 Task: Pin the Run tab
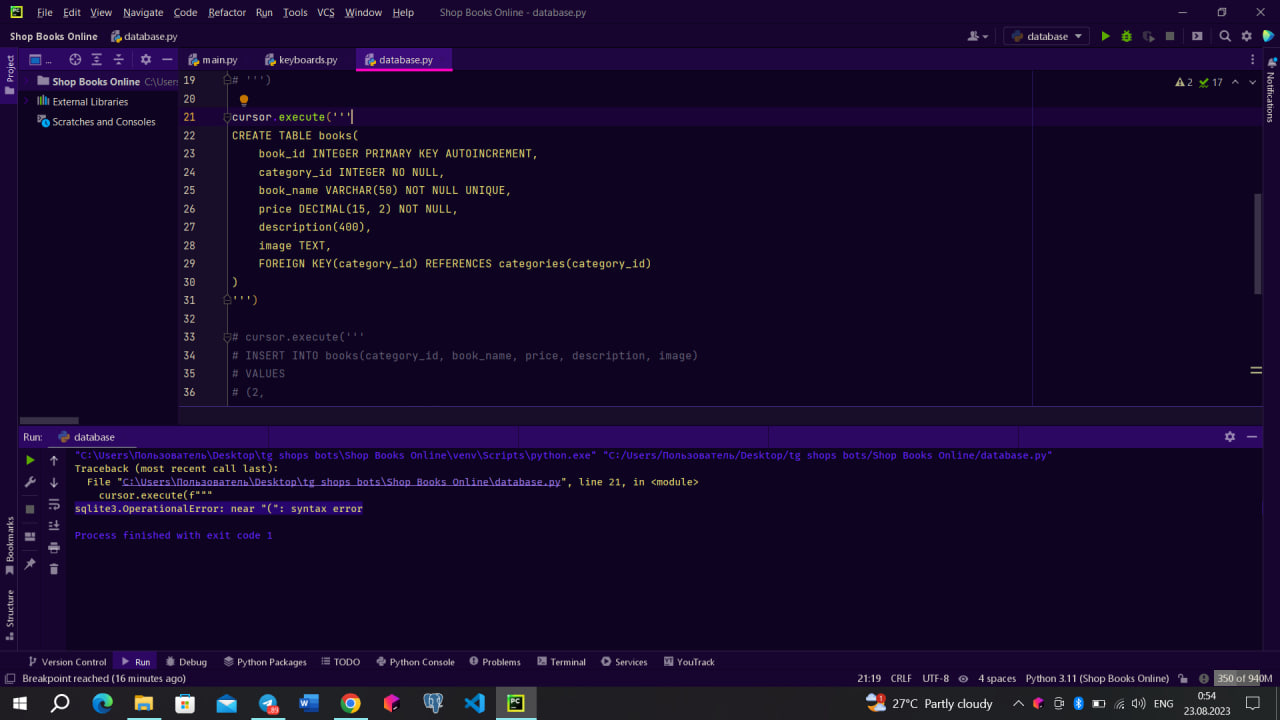pos(30,564)
